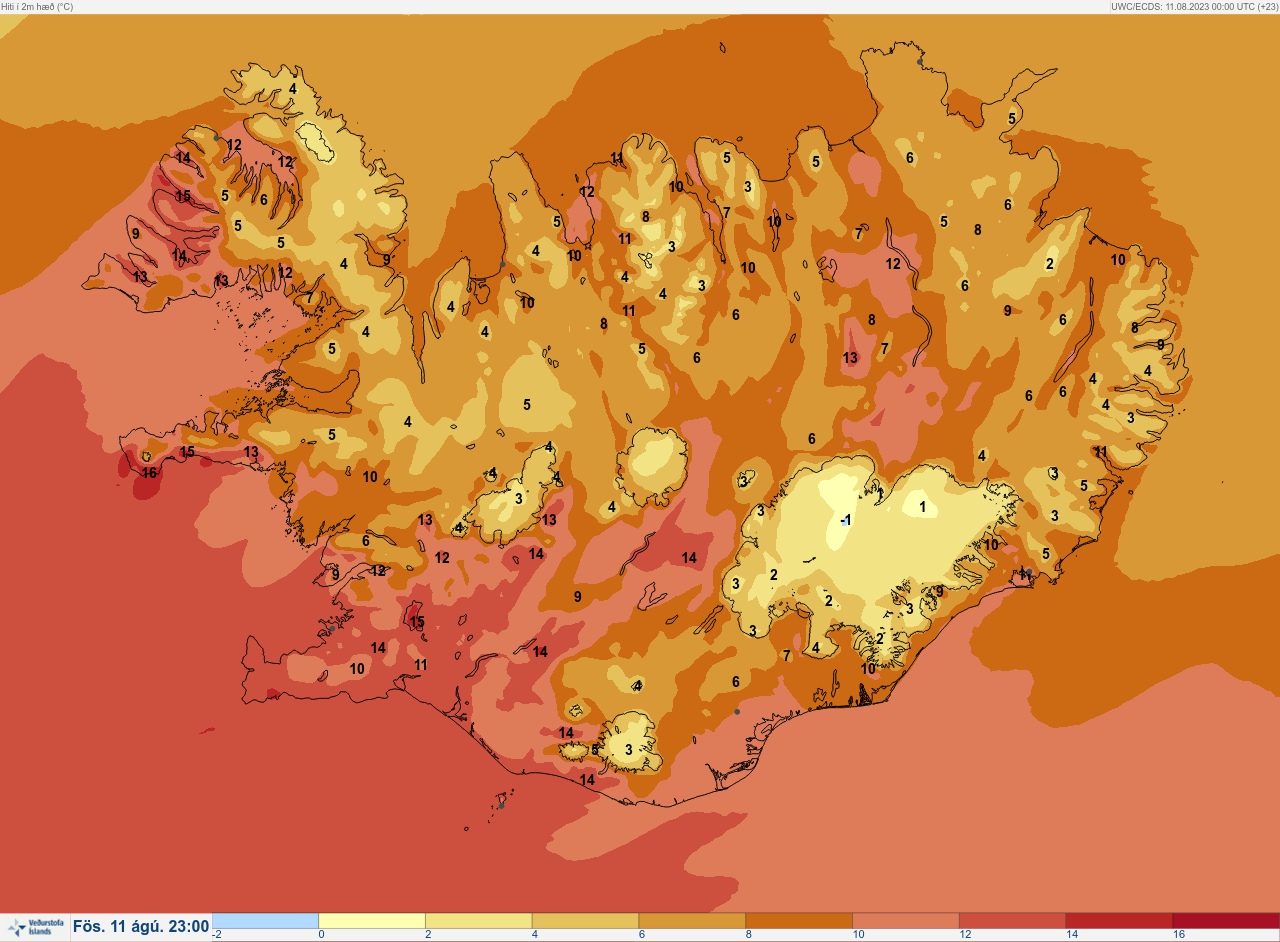
Task: Click the 'Fös. 11 ágú. 23:00' timestamp
Action: (x=141, y=927)
